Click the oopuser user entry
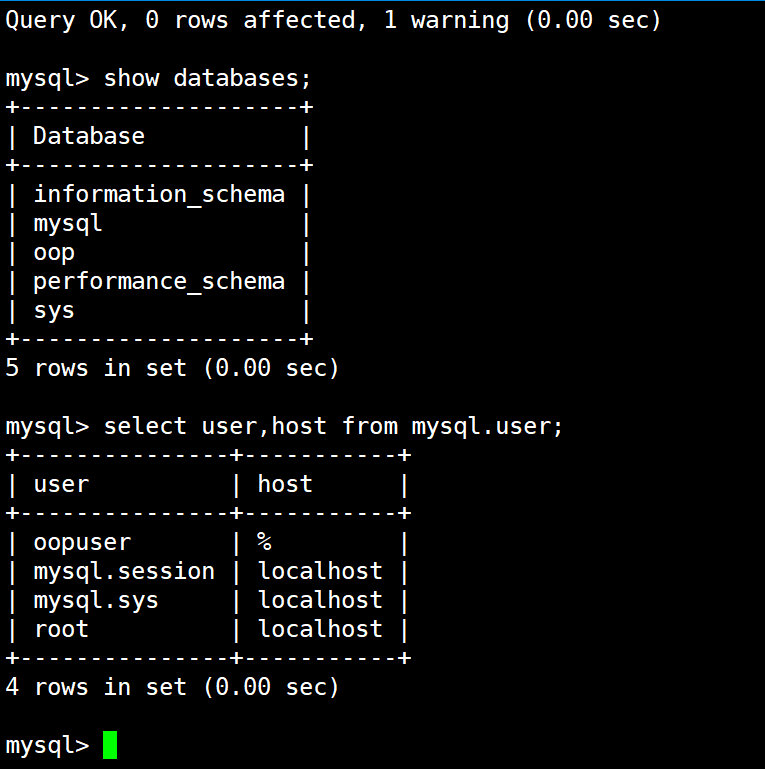This screenshot has width=765, height=769. (x=82, y=542)
